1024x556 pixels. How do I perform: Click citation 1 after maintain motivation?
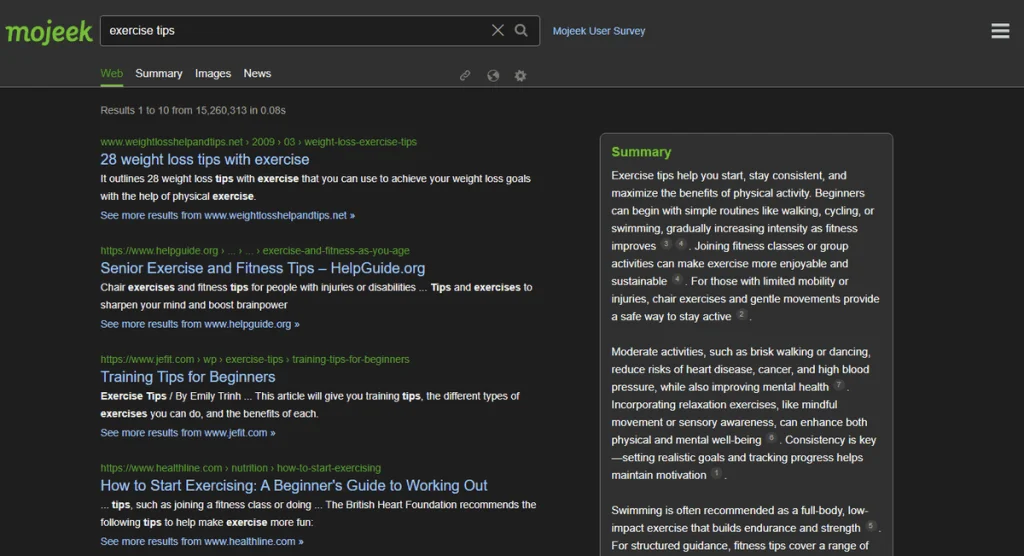716,474
